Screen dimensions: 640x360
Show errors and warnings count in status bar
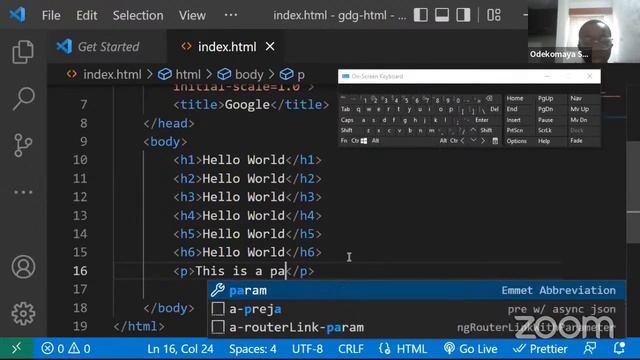click(x=66, y=349)
